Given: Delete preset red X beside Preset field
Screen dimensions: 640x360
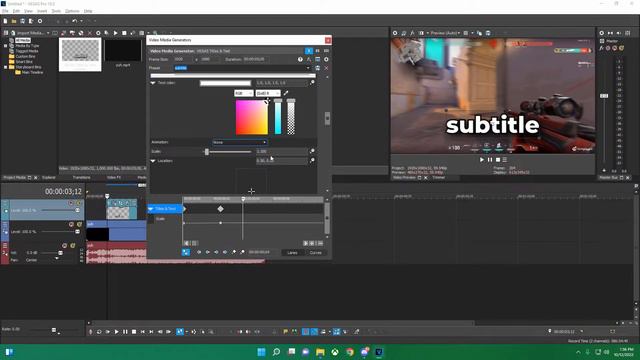Looking at the screenshot, I should [x=326, y=68].
